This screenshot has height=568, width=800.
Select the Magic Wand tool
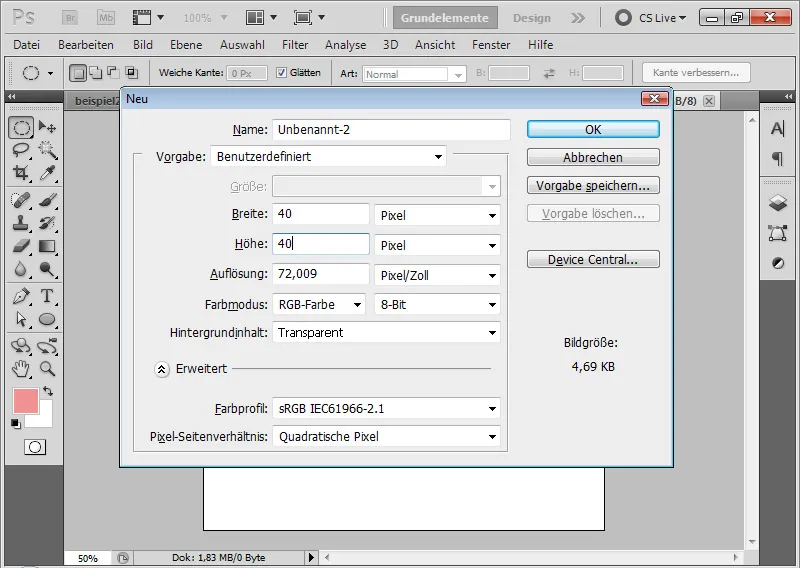[x=47, y=150]
